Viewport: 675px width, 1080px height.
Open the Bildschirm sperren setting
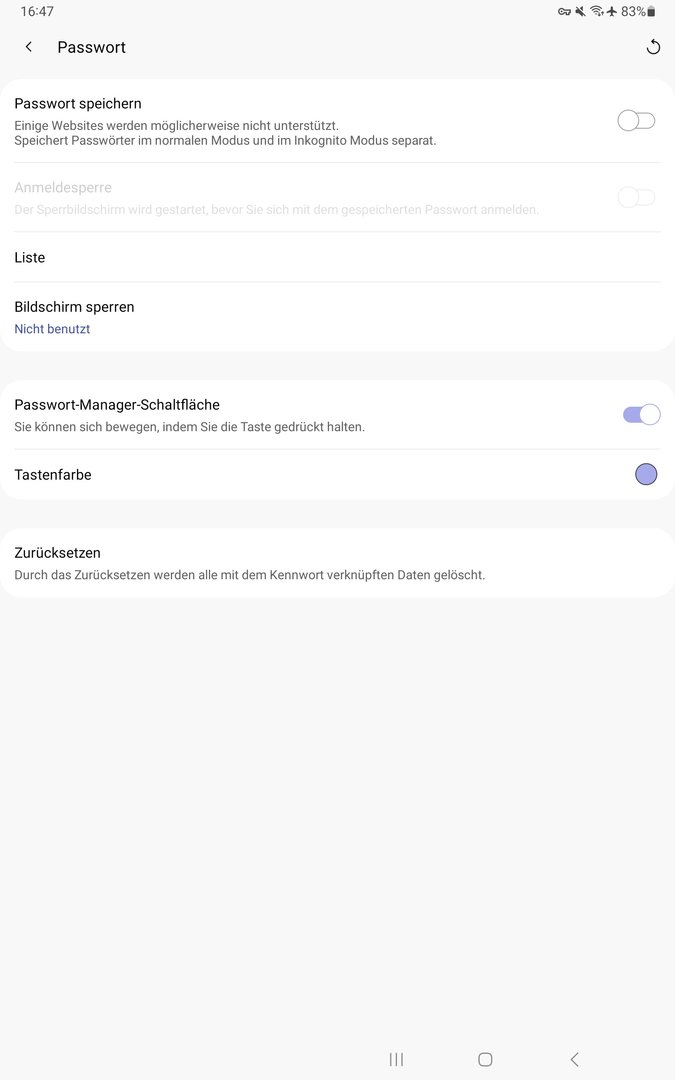point(74,307)
